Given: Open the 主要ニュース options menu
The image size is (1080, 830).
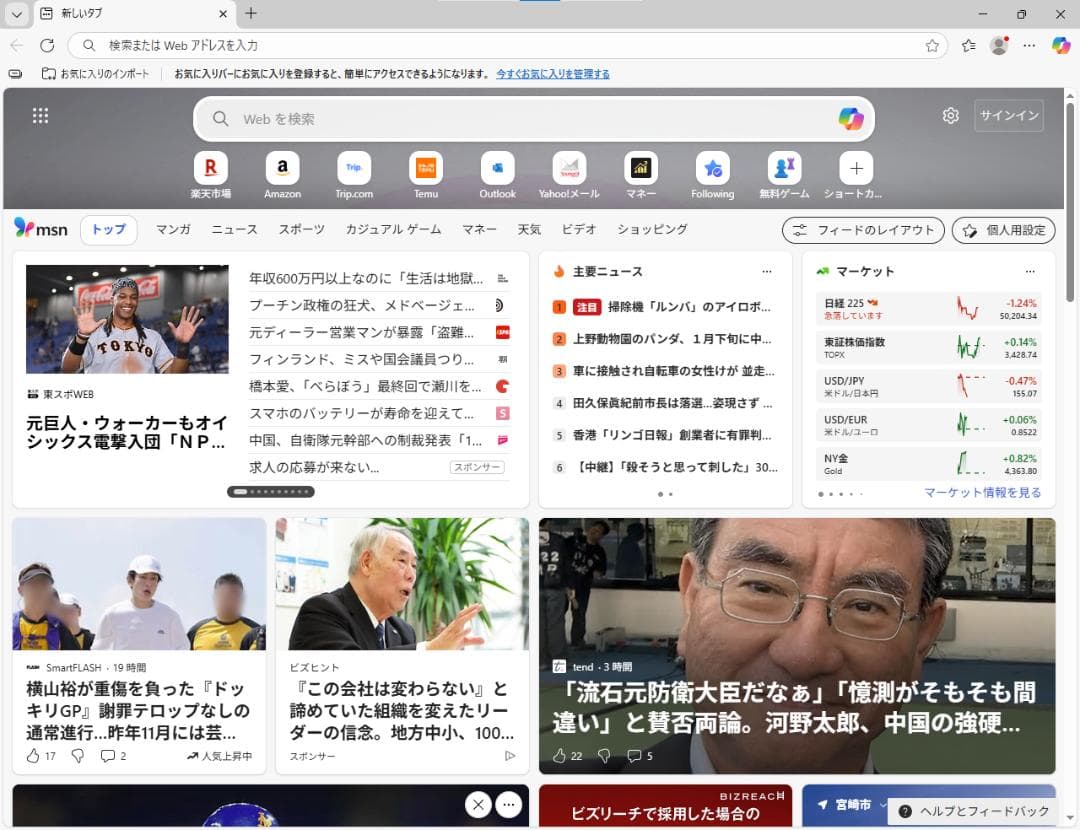Looking at the screenshot, I should coord(766,271).
